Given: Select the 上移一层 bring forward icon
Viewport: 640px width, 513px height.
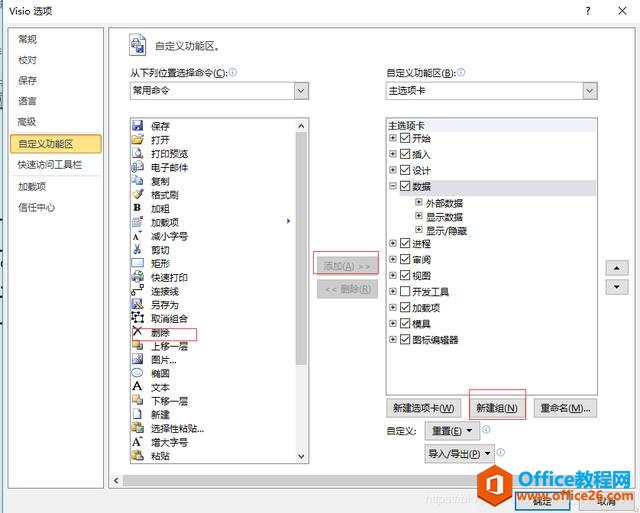Looking at the screenshot, I should click(138, 345).
